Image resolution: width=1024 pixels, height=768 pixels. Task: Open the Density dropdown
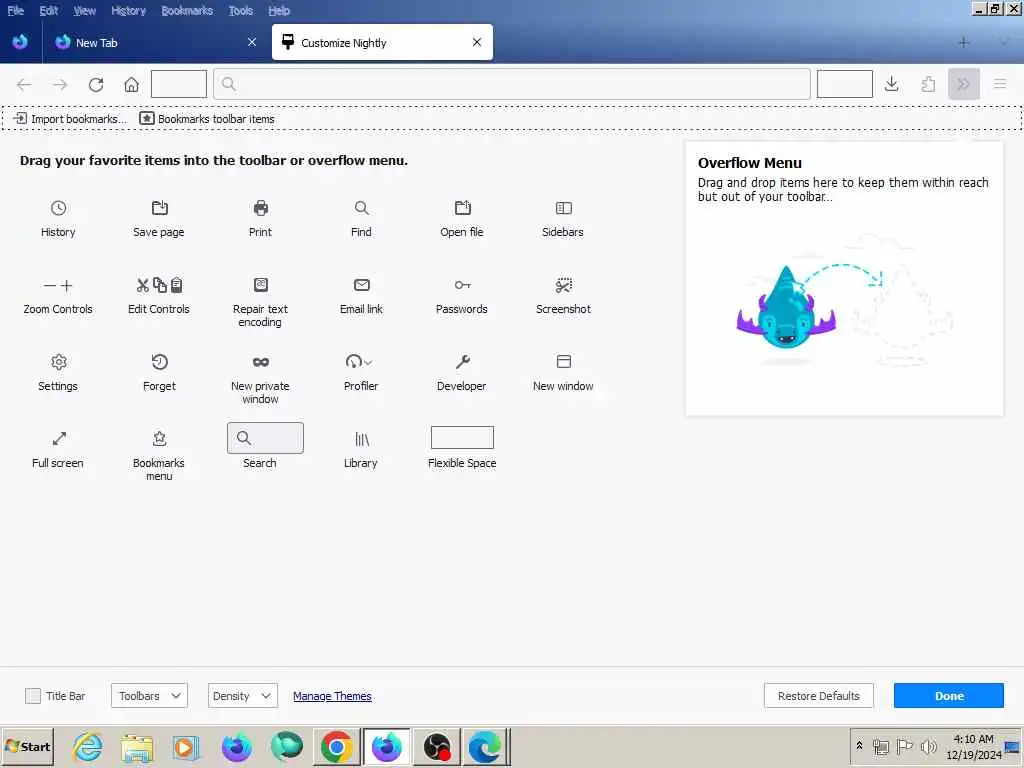242,696
